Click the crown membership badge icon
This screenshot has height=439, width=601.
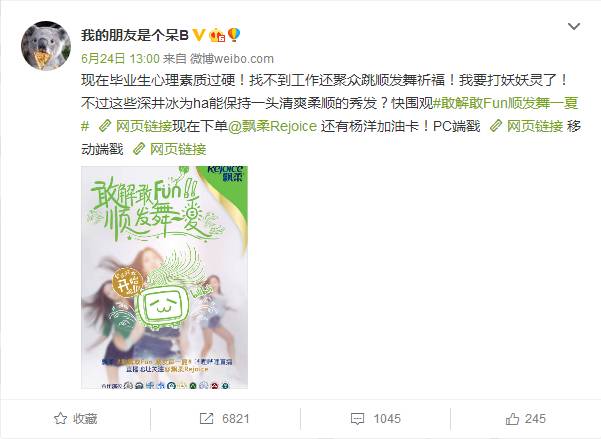[217, 35]
